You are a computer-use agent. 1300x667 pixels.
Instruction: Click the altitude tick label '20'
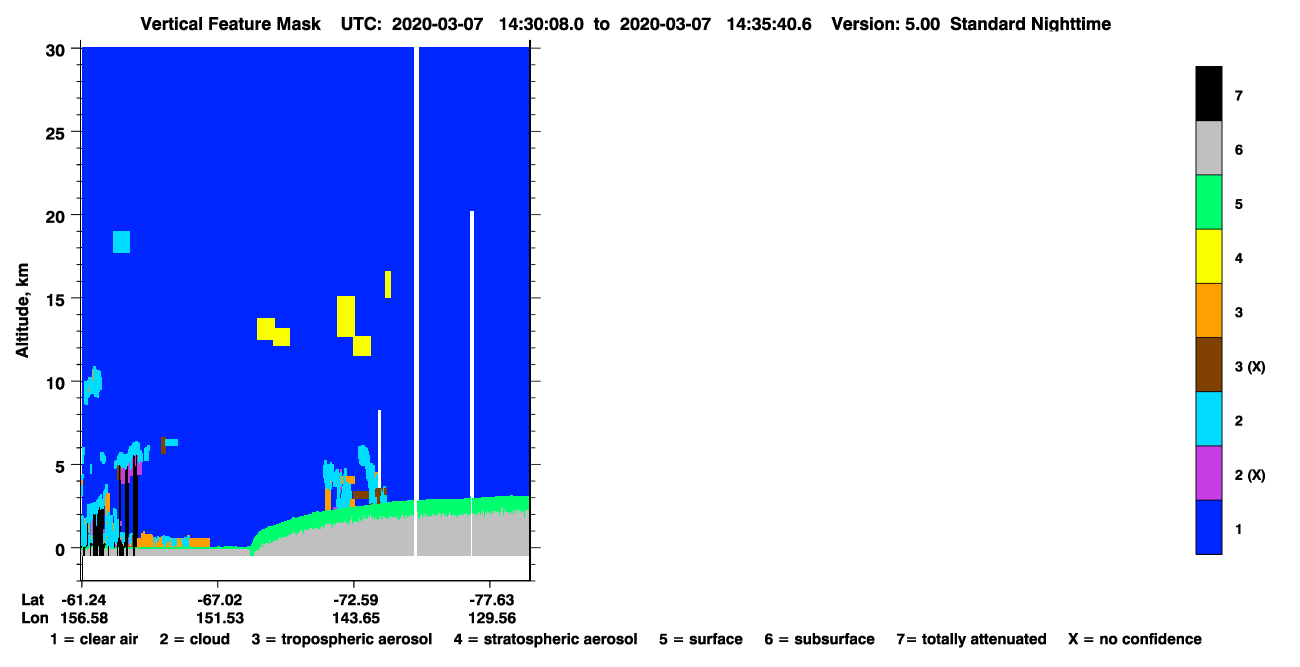[x=58, y=216]
